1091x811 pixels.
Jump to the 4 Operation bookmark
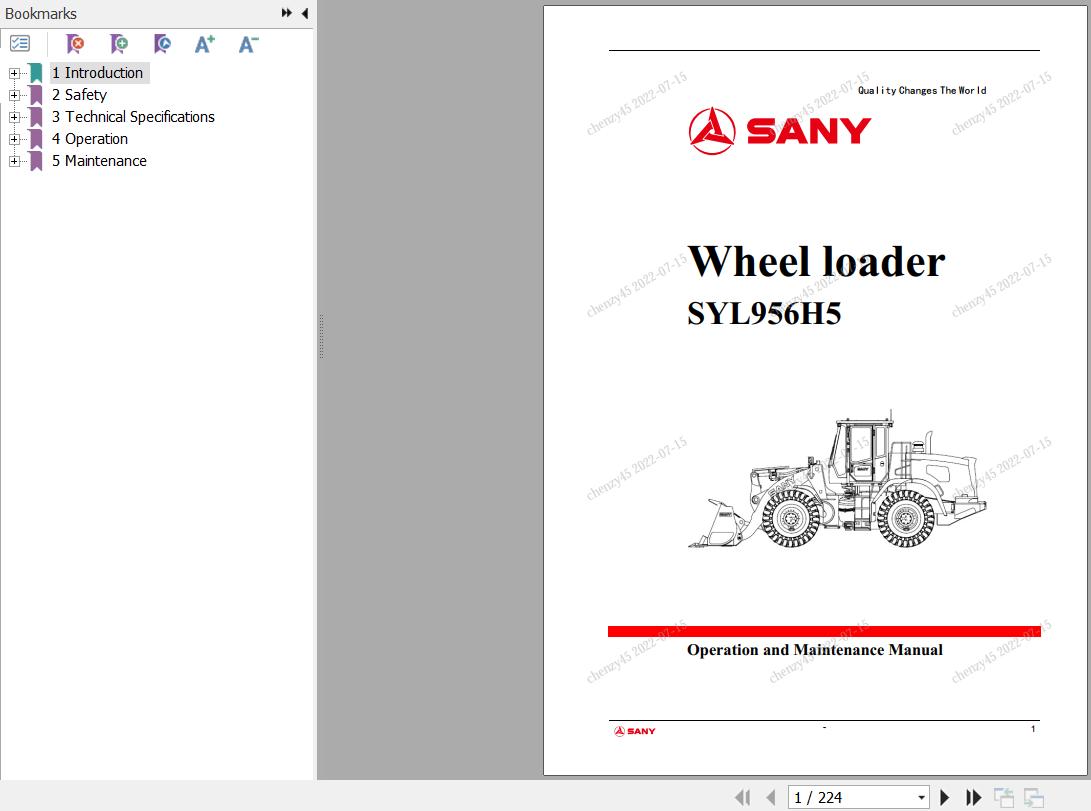point(90,139)
